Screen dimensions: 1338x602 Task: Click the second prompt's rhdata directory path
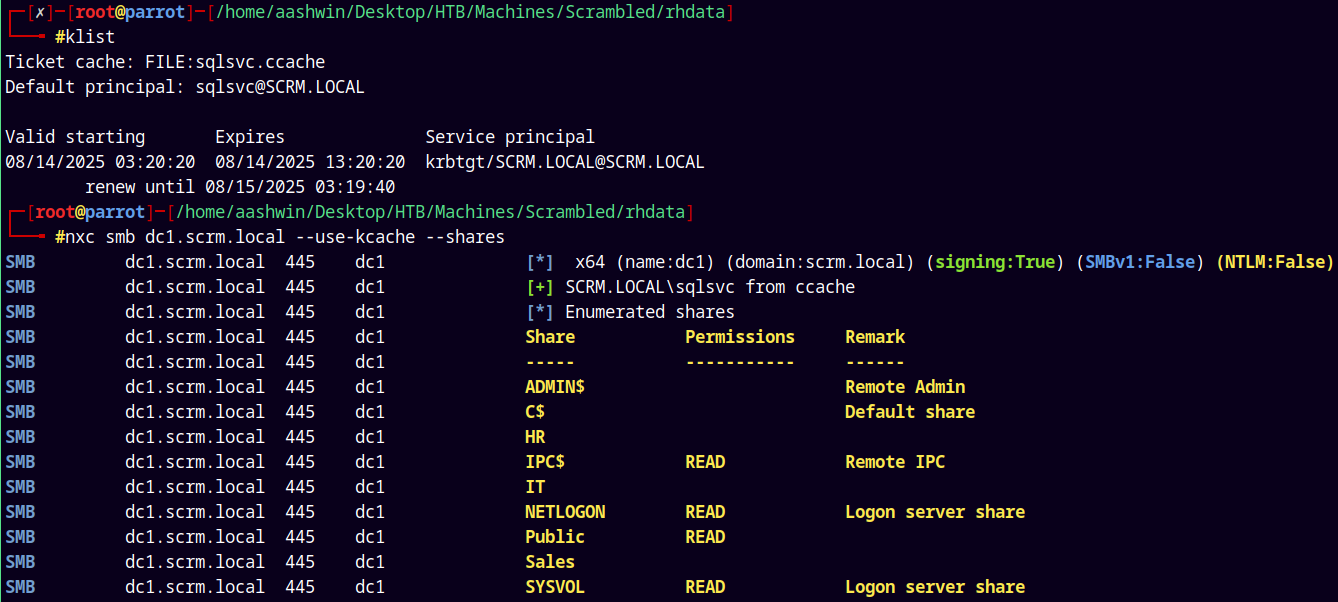point(432,212)
